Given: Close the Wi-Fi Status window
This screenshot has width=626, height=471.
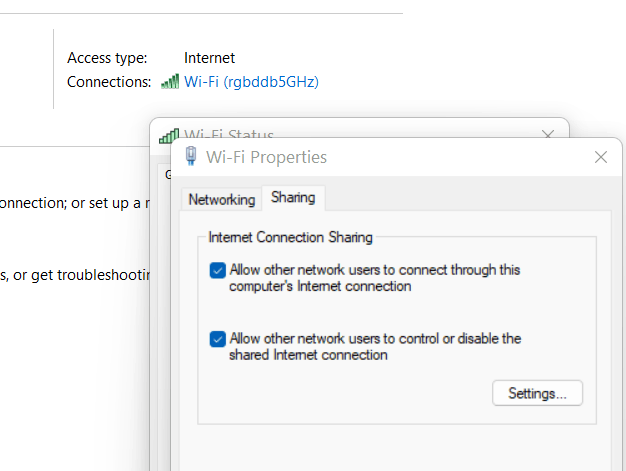Looking at the screenshot, I should [548, 133].
